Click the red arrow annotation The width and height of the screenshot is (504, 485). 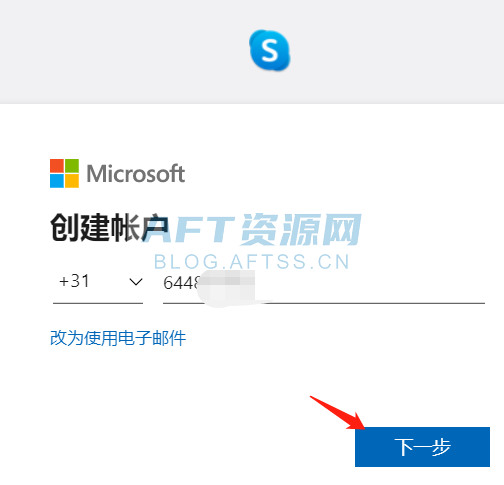(337, 412)
